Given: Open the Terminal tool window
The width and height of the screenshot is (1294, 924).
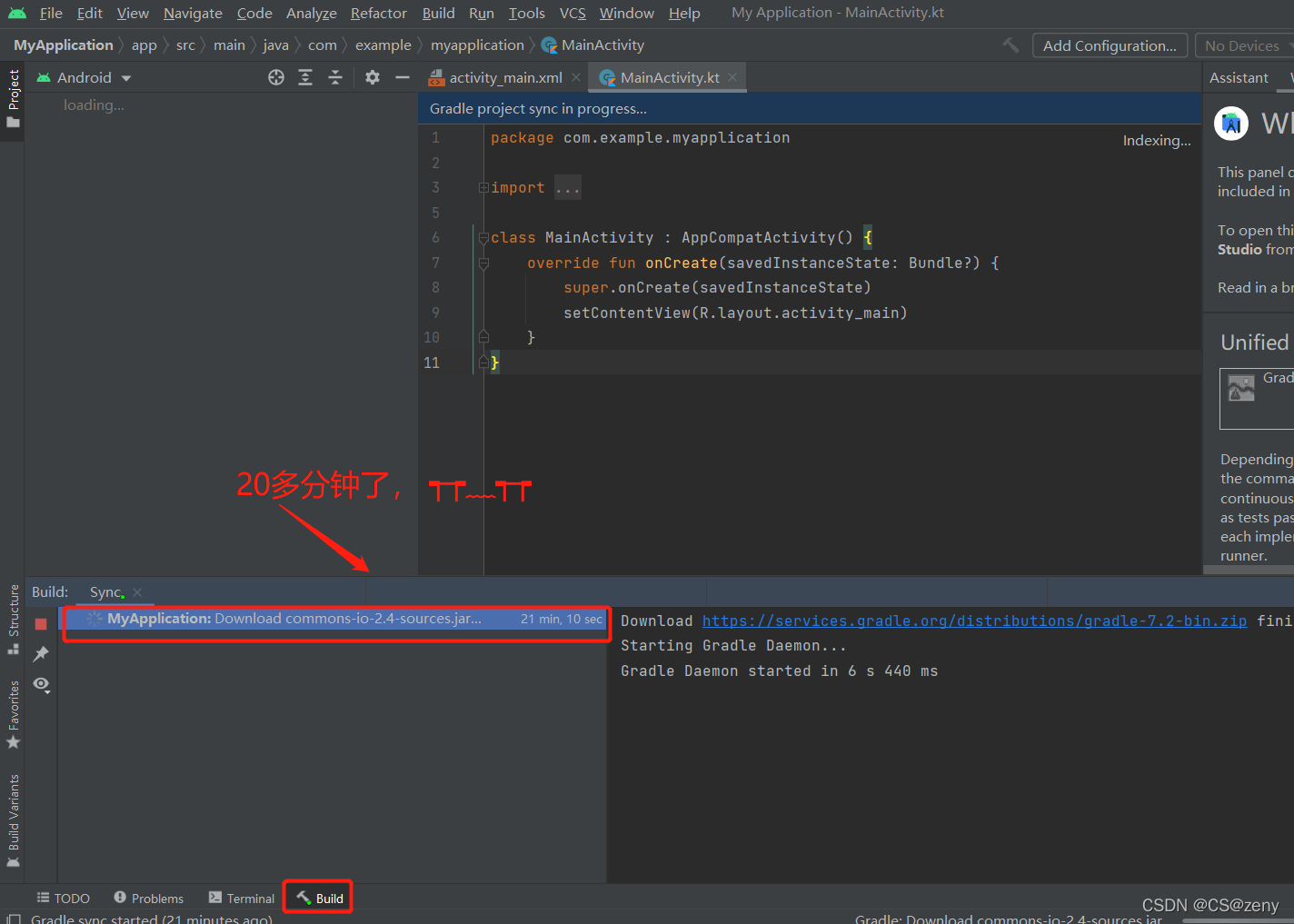Looking at the screenshot, I should pyautogui.click(x=242, y=898).
